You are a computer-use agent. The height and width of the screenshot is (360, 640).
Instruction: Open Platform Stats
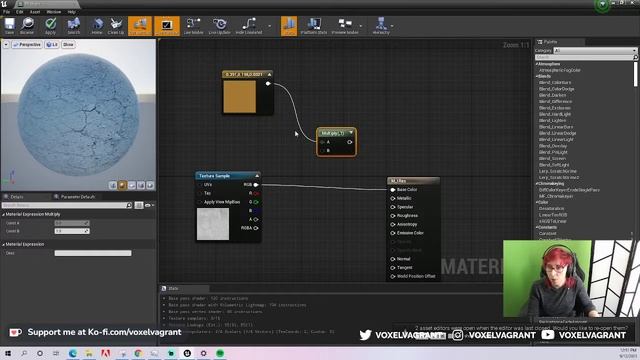[313, 26]
